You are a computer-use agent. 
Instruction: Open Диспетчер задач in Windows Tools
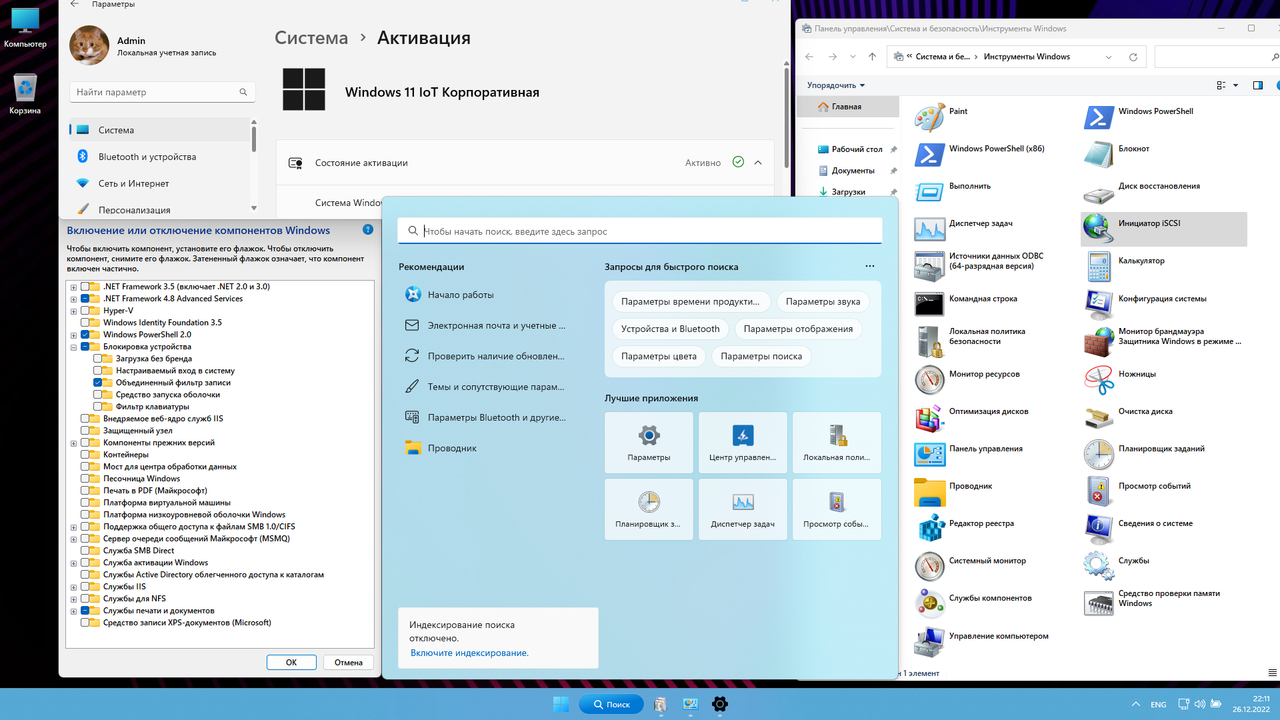(x=929, y=230)
